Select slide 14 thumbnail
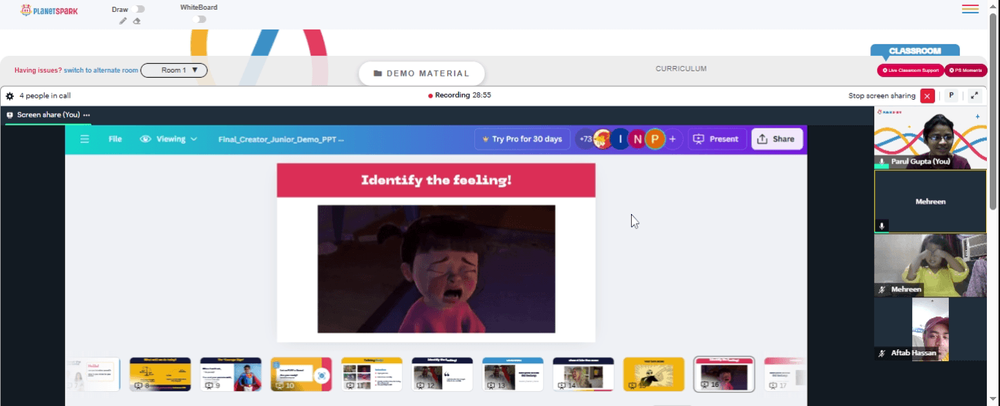 [583, 374]
